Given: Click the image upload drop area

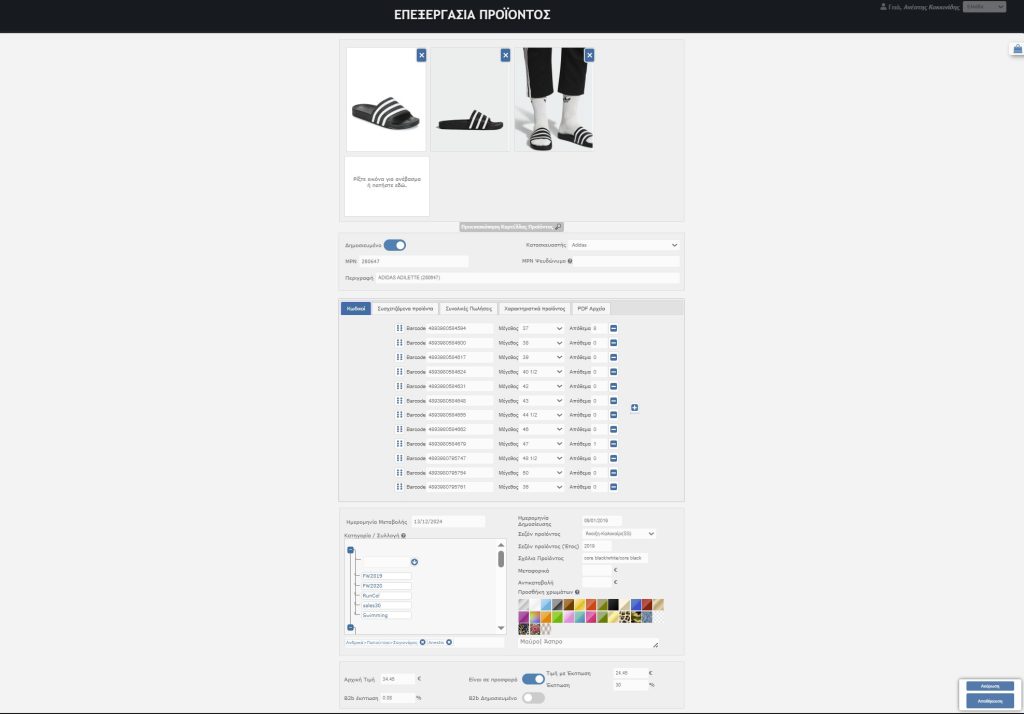Looking at the screenshot, I should [386, 185].
